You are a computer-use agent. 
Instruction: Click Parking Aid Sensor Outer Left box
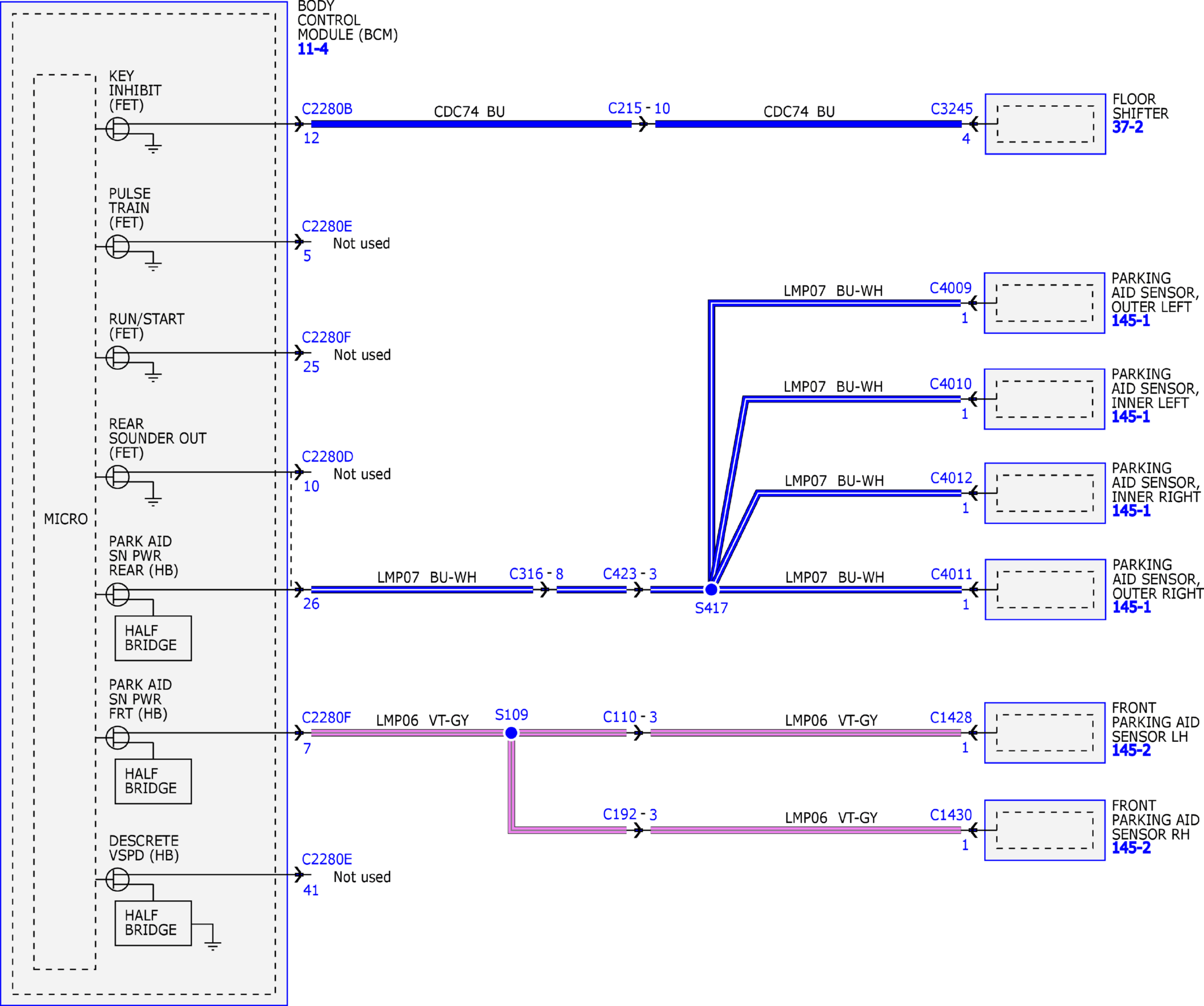pos(1045,303)
